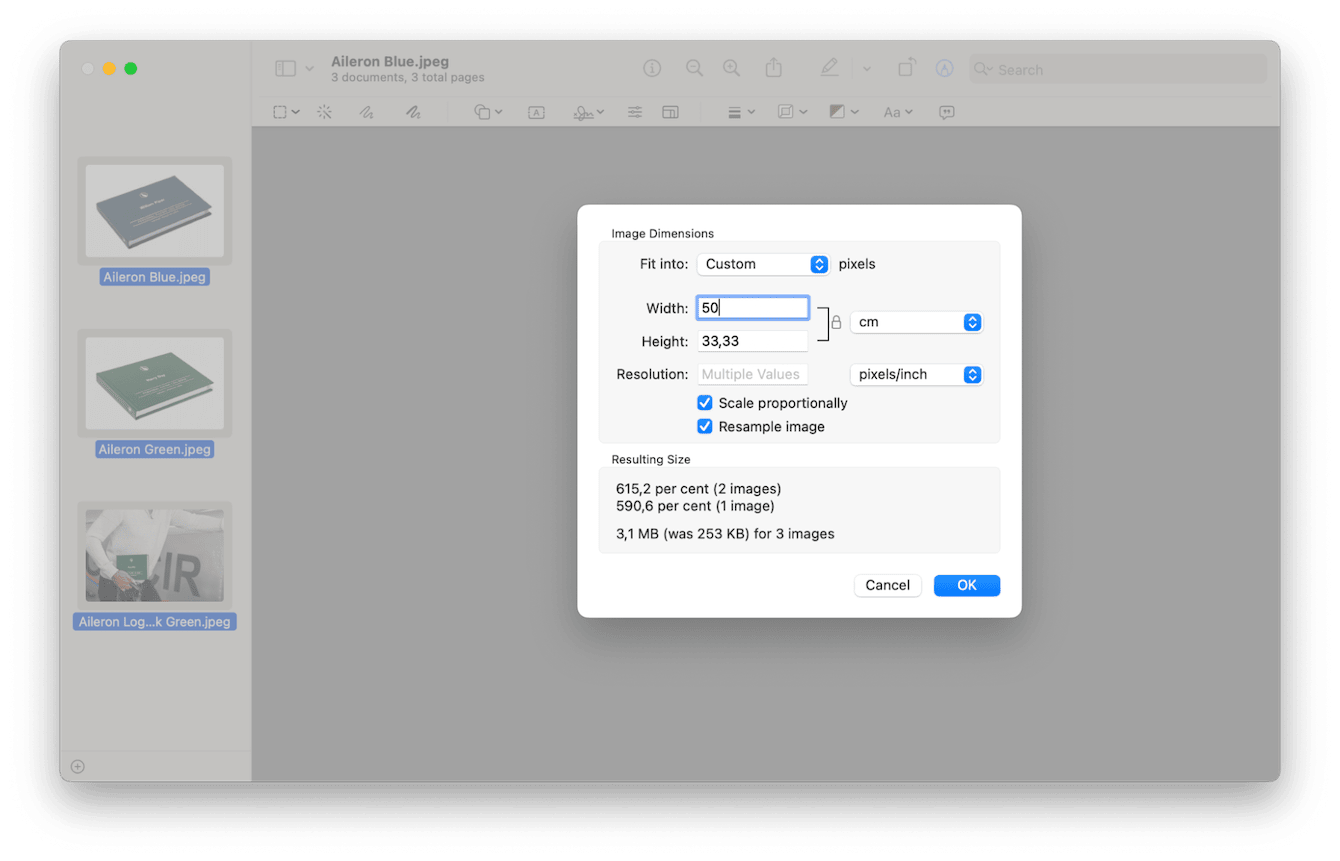Click the Rotate icon in toolbar
Image resolution: width=1340 pixels, height=861 pixels.
point(906,68)
